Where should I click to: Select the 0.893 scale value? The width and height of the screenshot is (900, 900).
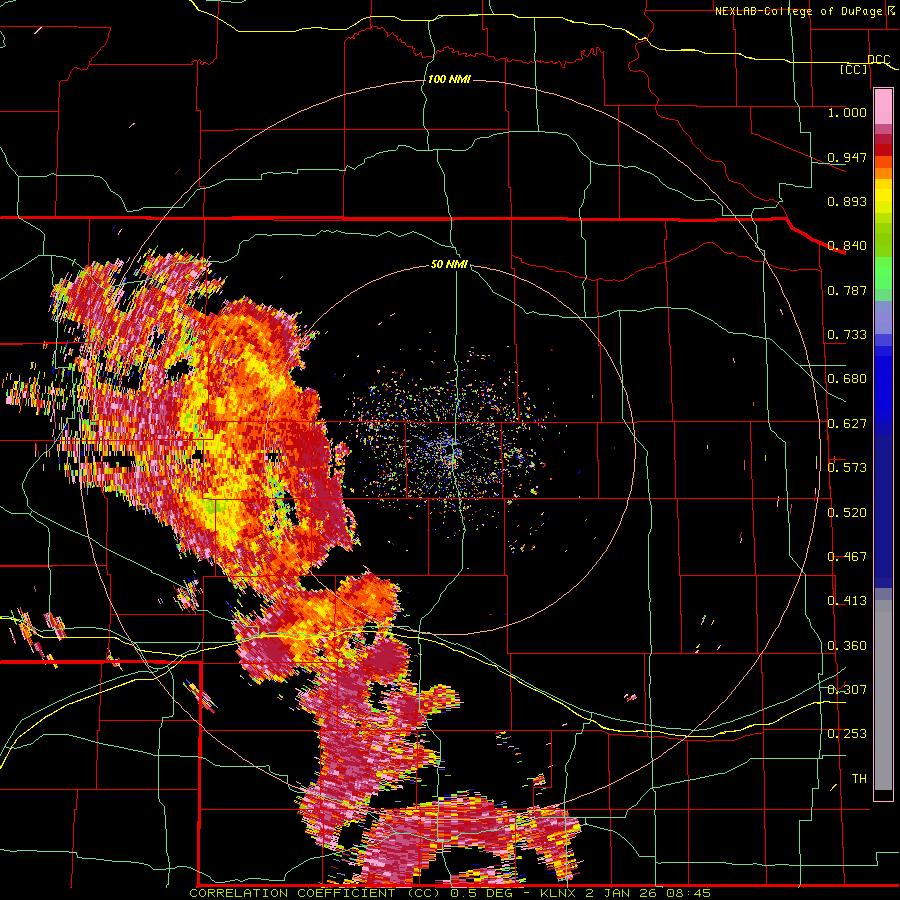(847, 201)
